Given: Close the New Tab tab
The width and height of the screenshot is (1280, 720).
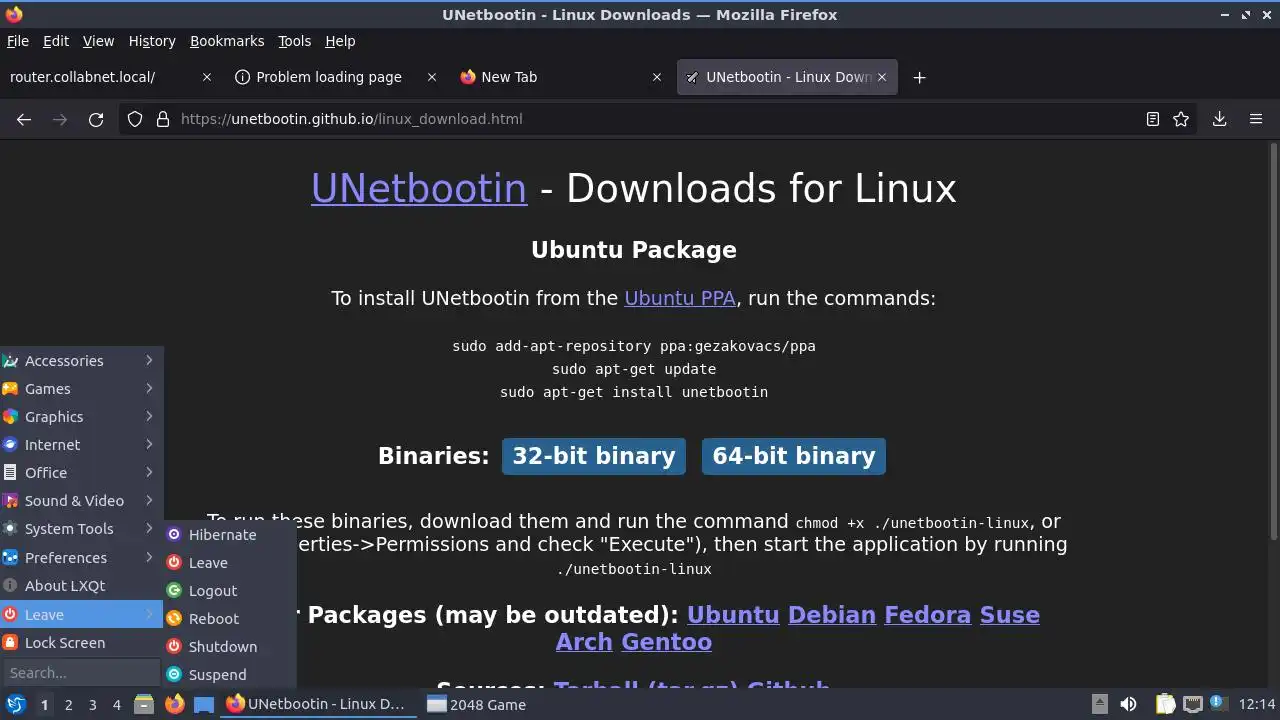Looking at the screenshot, I should pos(657,77).
